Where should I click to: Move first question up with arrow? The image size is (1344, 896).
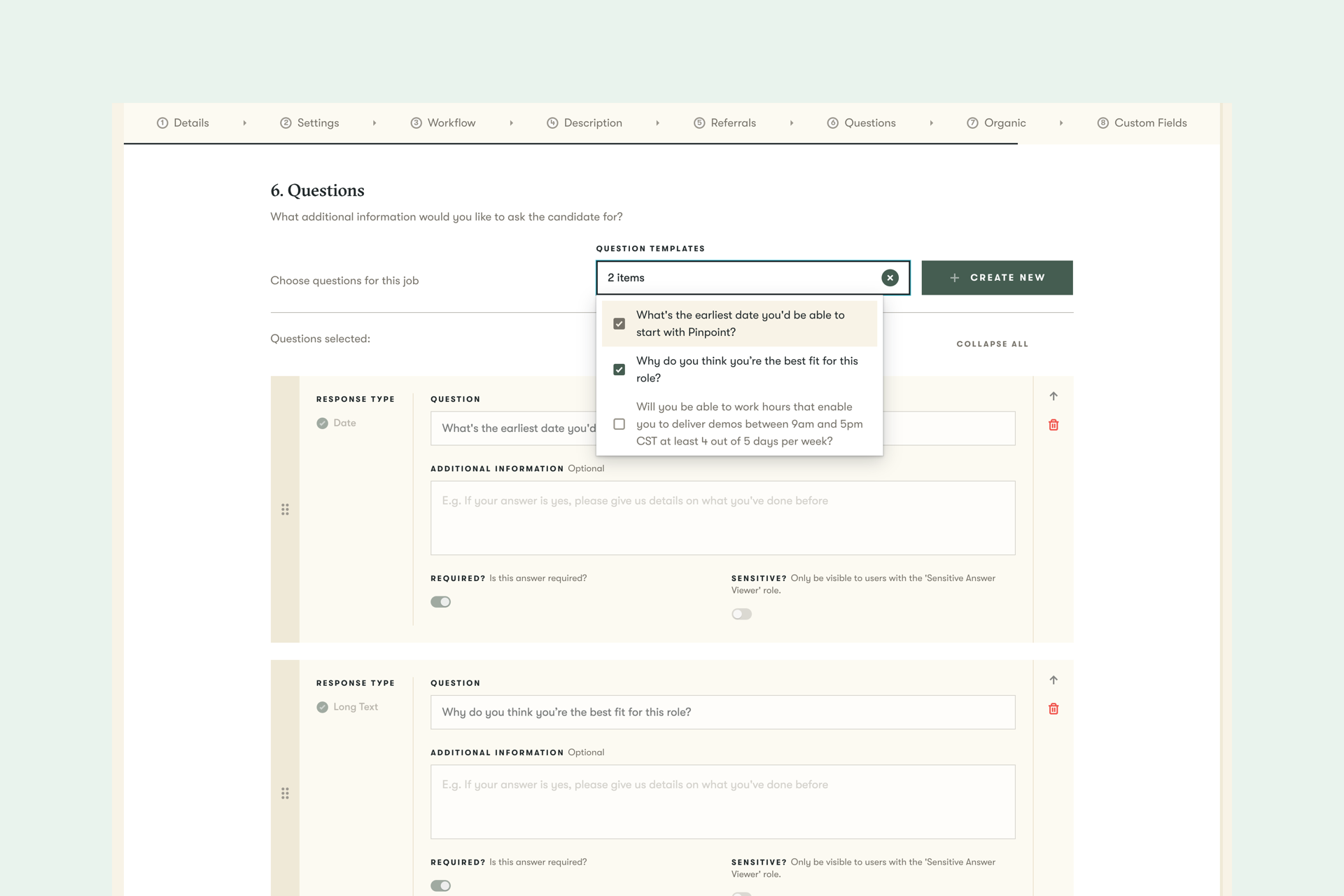[1053, 396]
